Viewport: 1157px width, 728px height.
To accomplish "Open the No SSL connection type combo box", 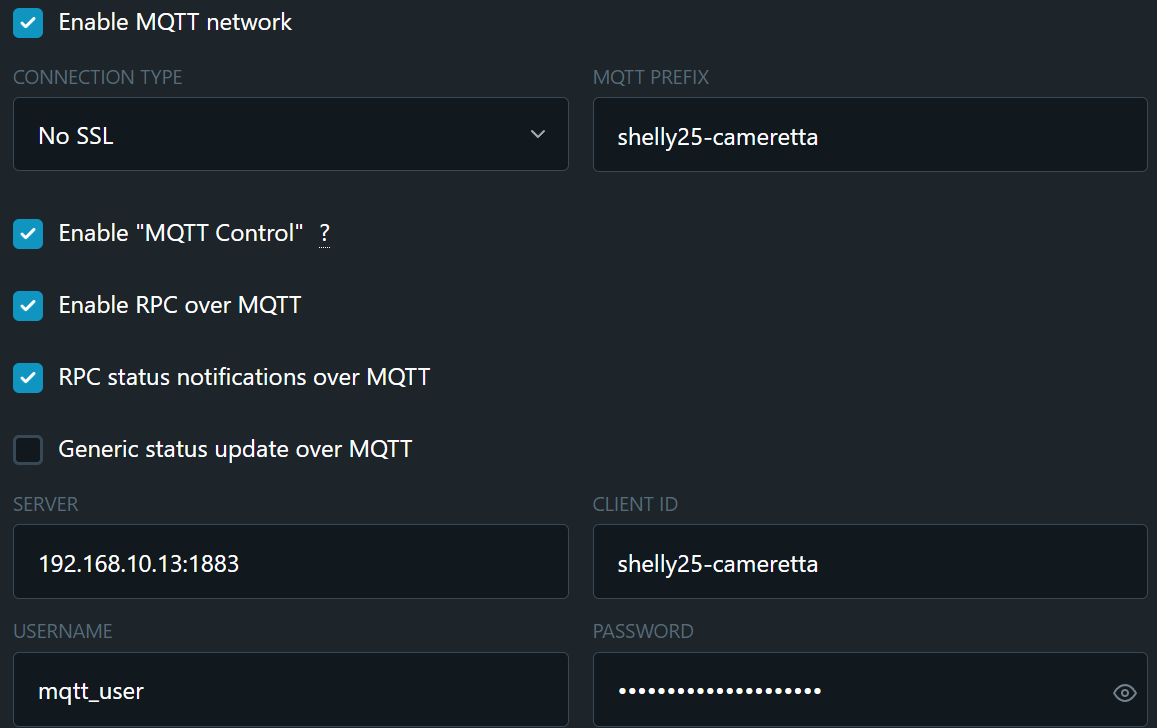I will click(291, 134).
